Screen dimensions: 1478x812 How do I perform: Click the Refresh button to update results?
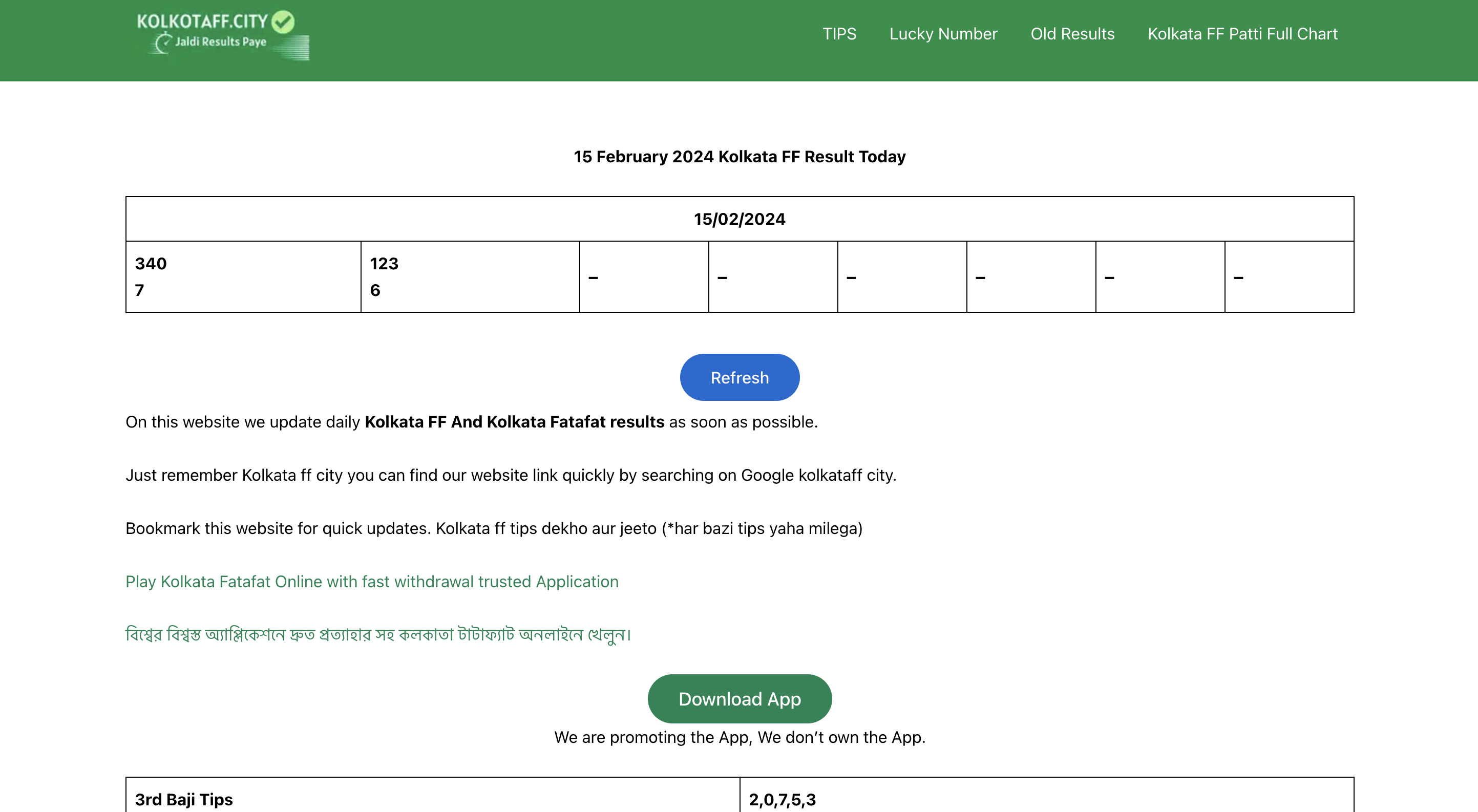coord(740,377)
